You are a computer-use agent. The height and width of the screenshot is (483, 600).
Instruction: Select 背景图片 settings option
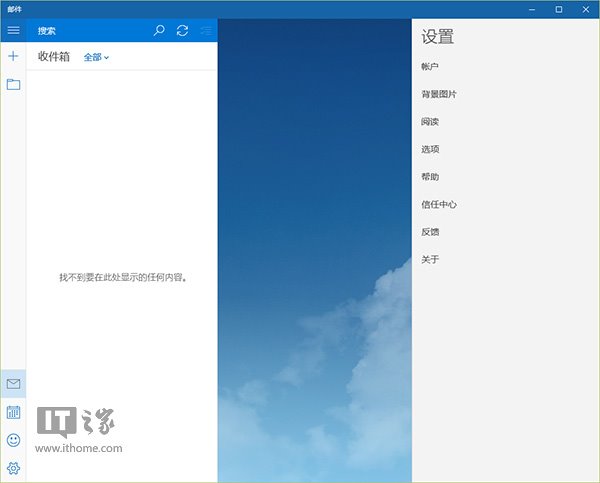[x=439, y=94]
